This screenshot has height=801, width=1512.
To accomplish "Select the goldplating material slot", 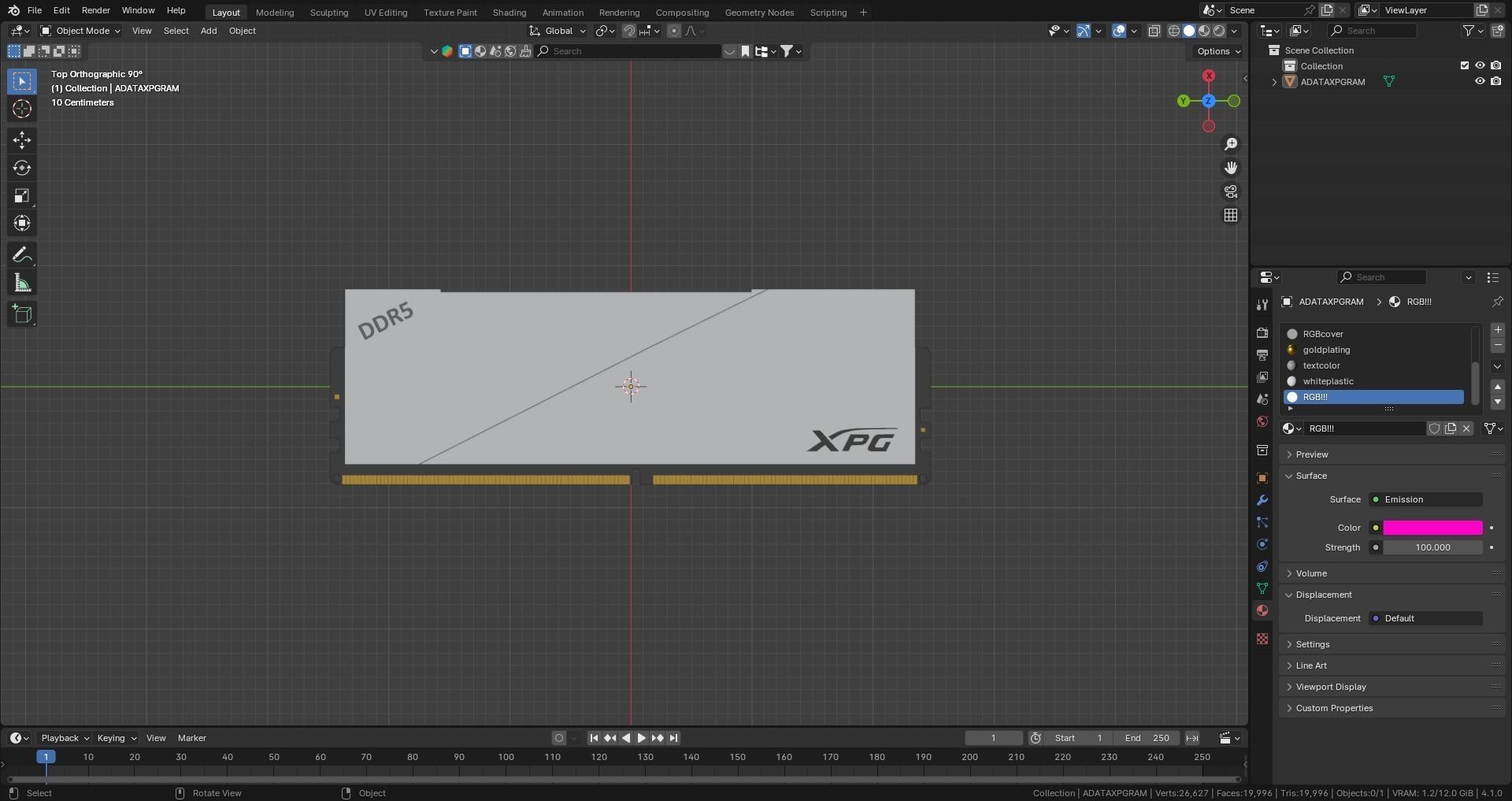I will [1374, 350].
